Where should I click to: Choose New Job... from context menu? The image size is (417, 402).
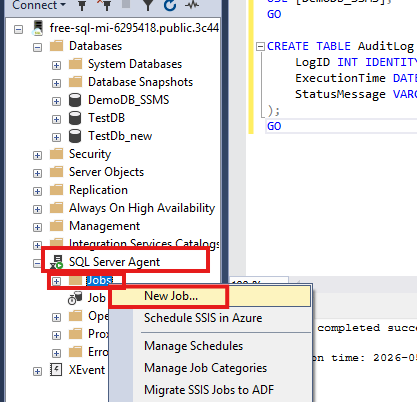(x=210, y=296)
